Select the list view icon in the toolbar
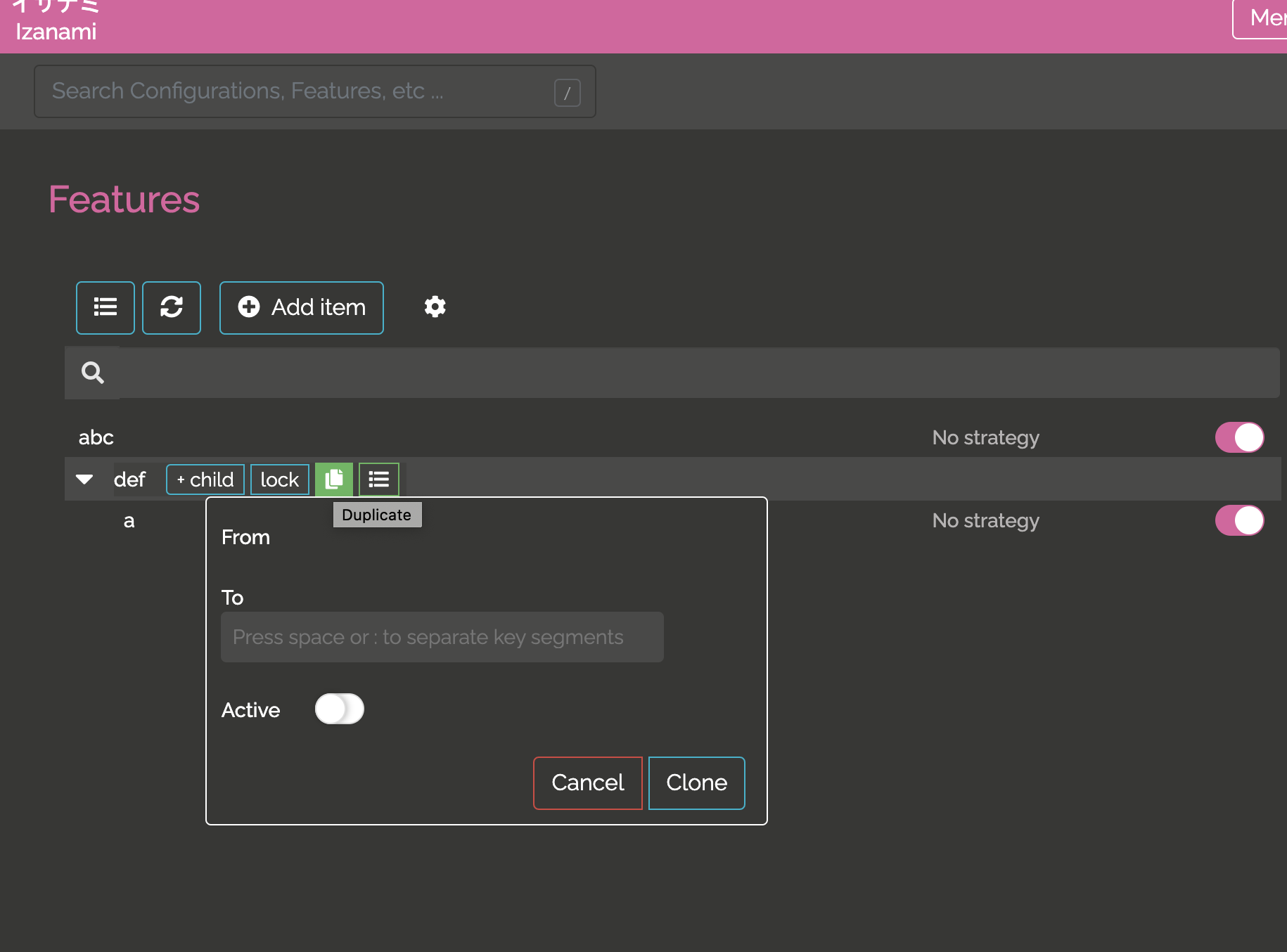The height and width of the screenshot is (952, 1287). (105, 307)
